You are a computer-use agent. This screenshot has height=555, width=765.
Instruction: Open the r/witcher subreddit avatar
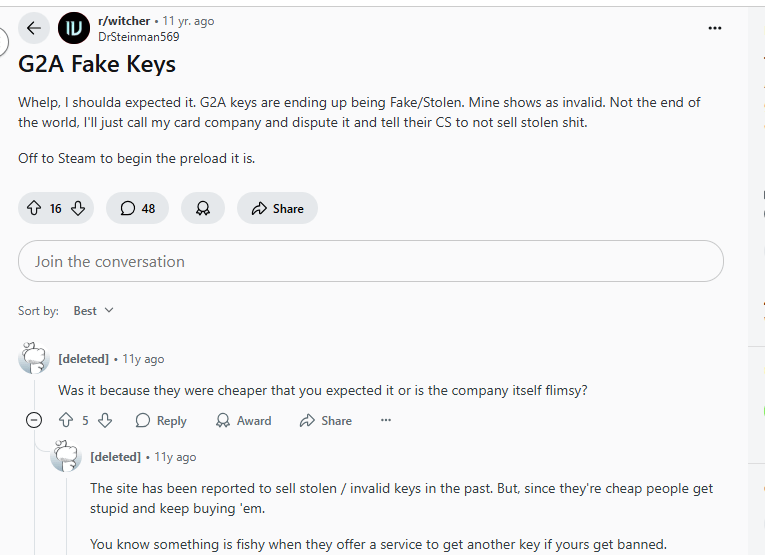(x=74, y=28)
